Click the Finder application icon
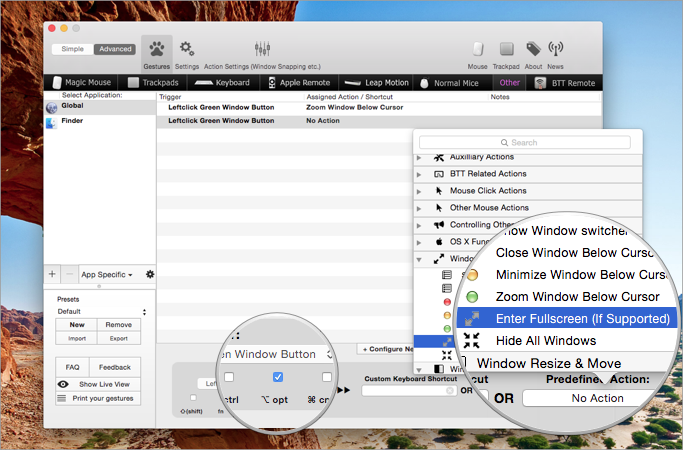 51,123
